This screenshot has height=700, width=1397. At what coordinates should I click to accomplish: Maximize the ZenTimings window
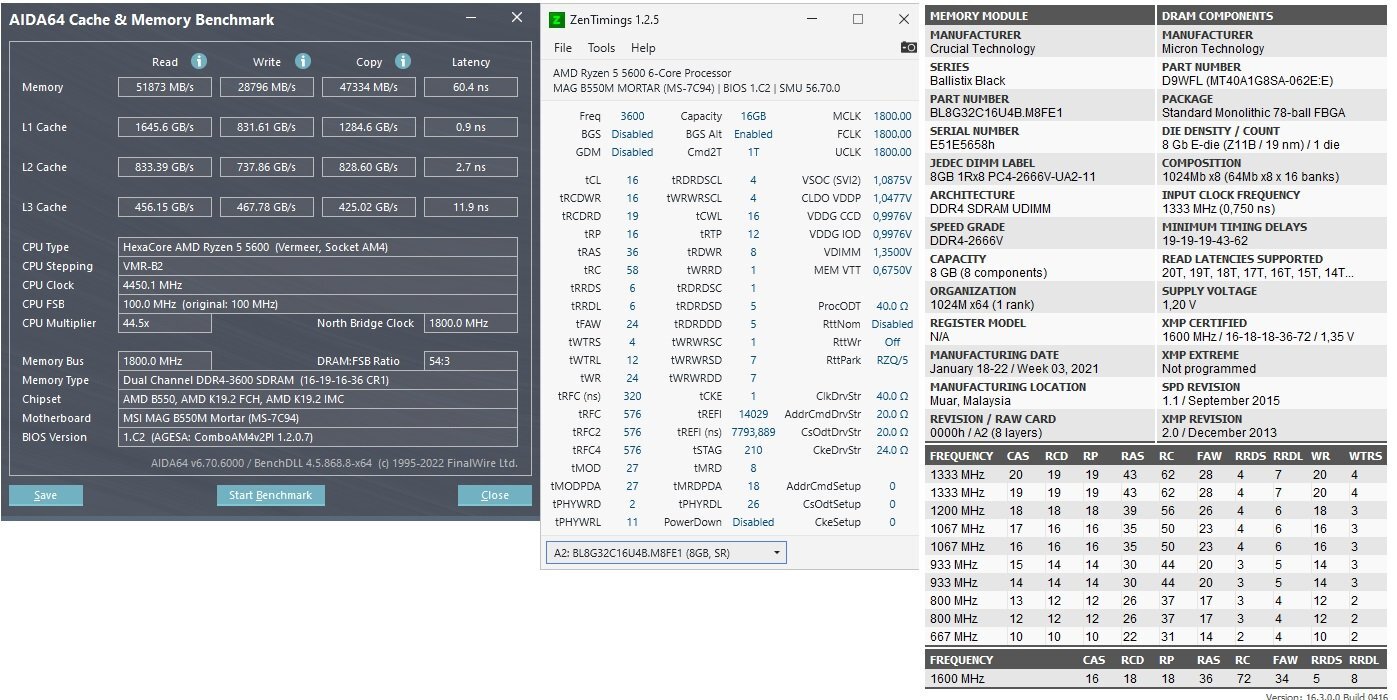coord(858,19)
